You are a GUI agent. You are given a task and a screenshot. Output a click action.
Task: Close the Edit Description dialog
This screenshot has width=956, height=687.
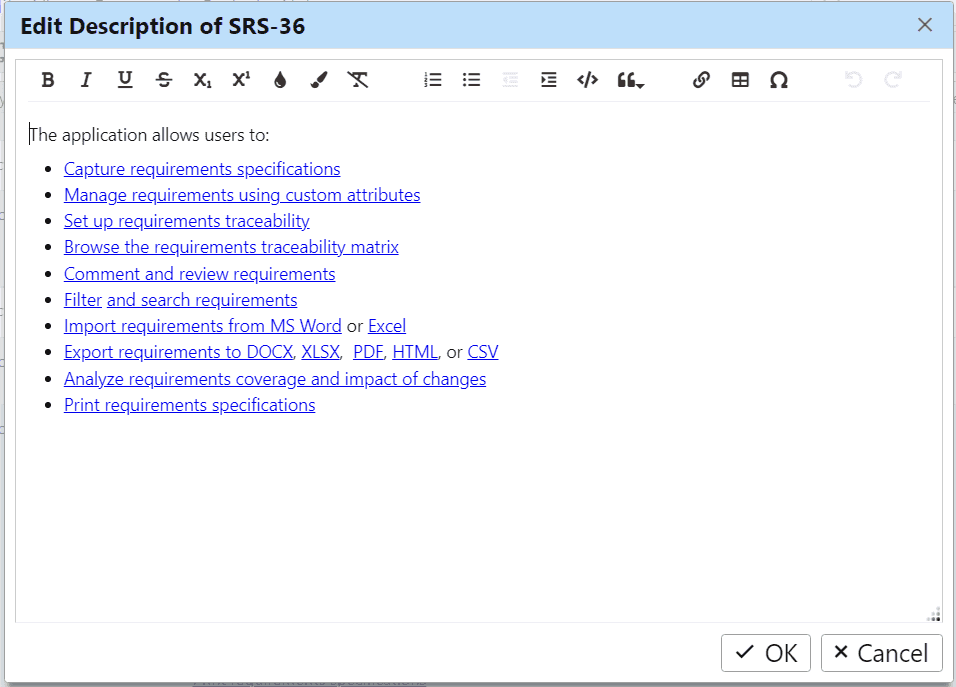tap(924, 25)
